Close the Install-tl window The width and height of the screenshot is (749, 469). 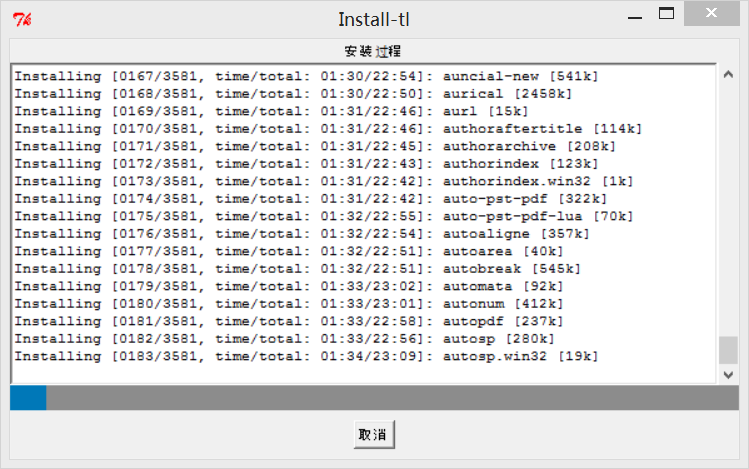711,13
